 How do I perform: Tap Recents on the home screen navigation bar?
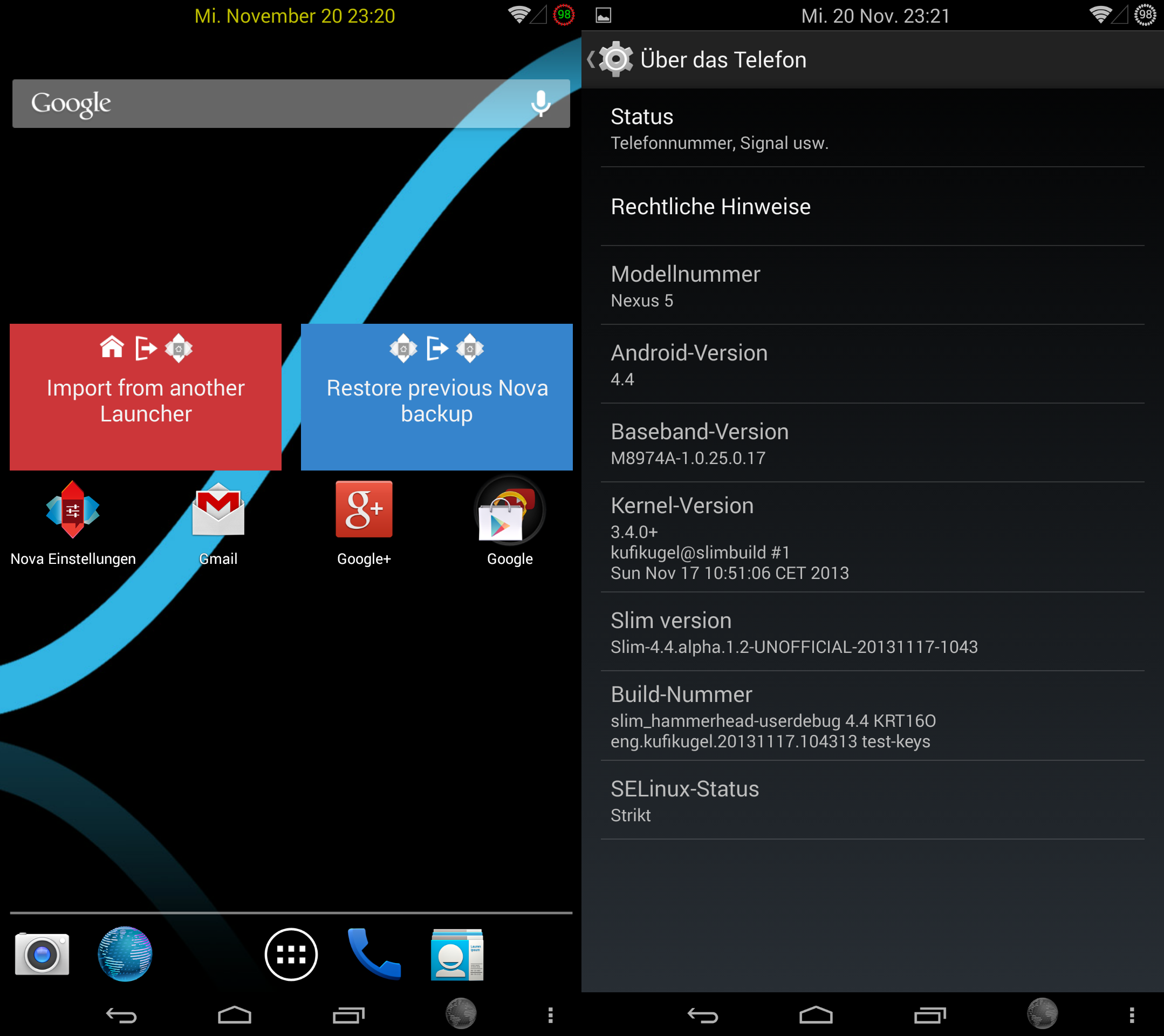pyautogui.click(x=348, y=1015)
